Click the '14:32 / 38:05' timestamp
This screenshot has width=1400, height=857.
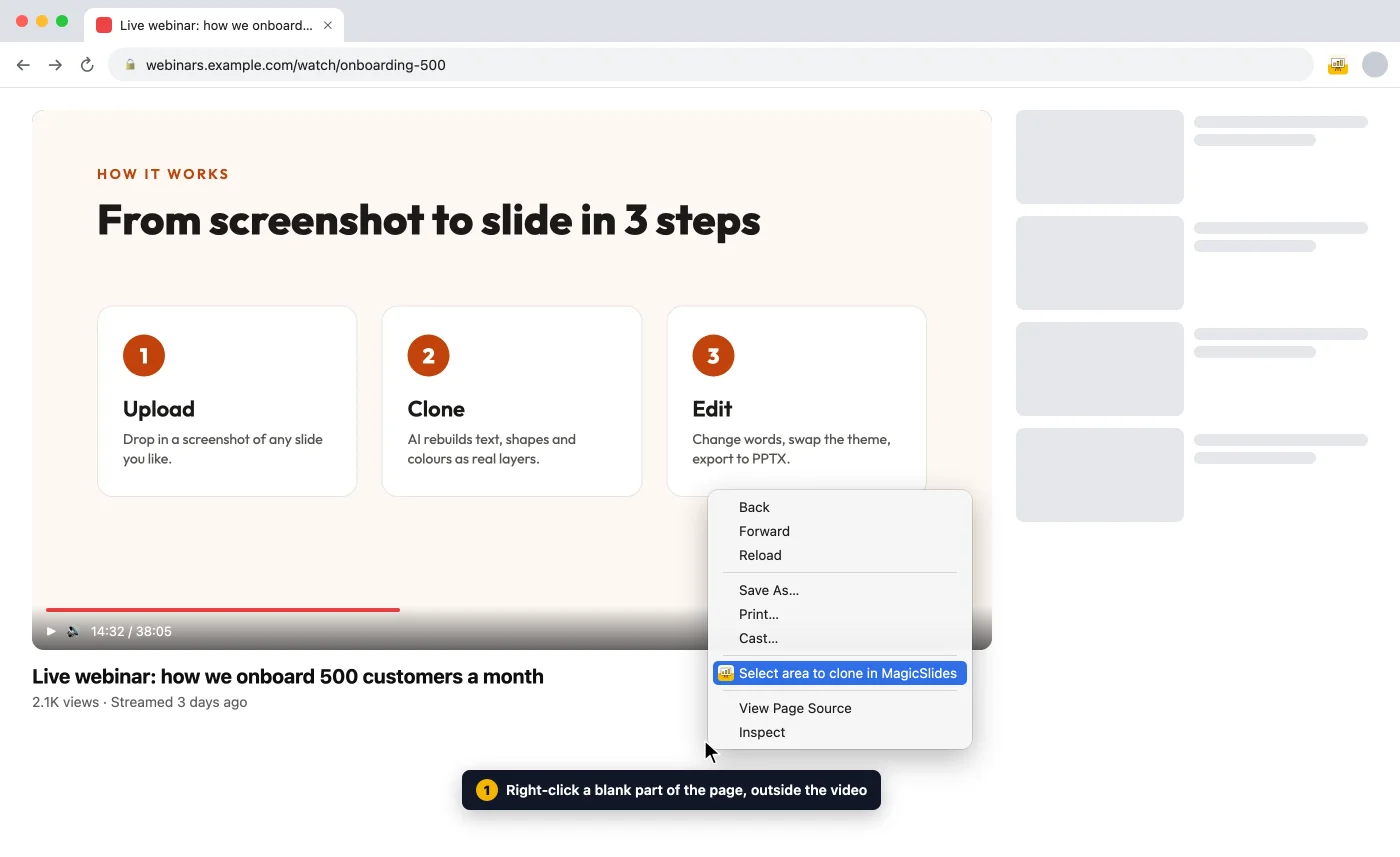tap(131, 631)
